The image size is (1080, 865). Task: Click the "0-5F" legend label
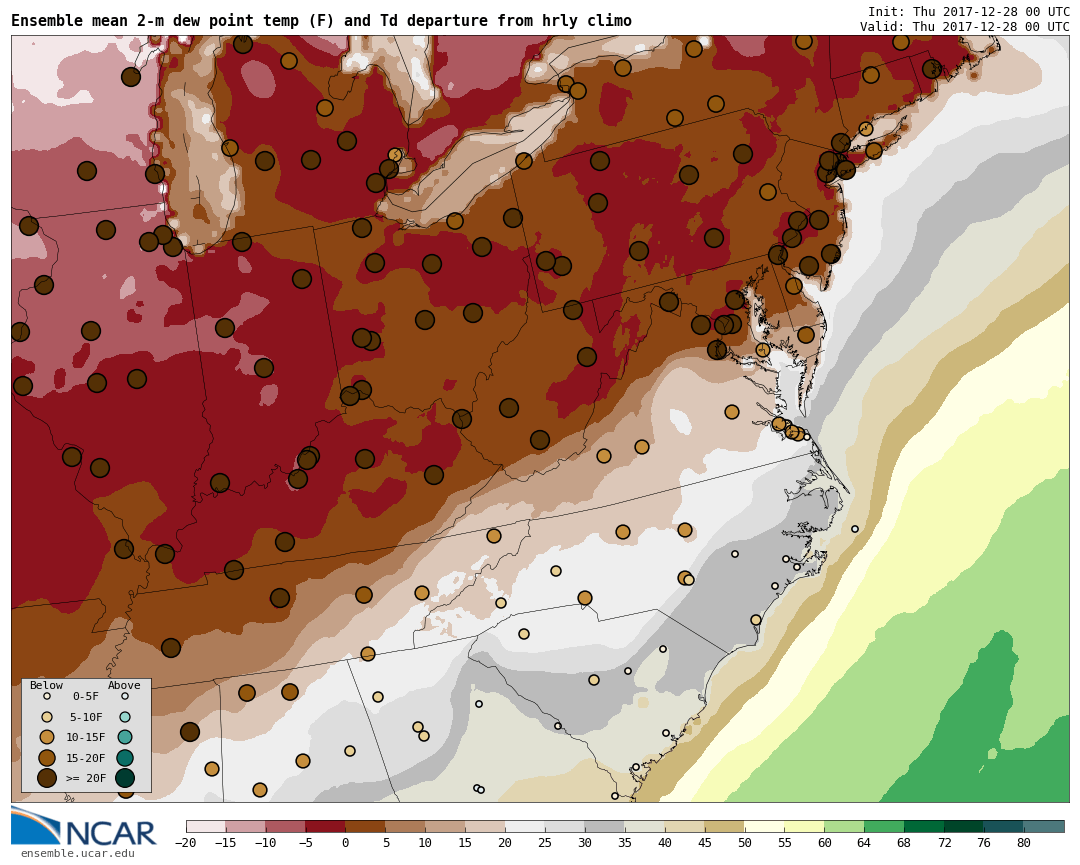click(85, 696)
